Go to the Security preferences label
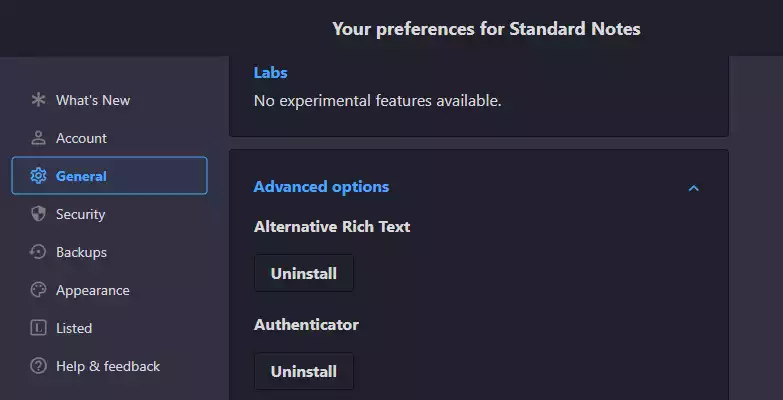The image size is (783, 400). point(80,214)
